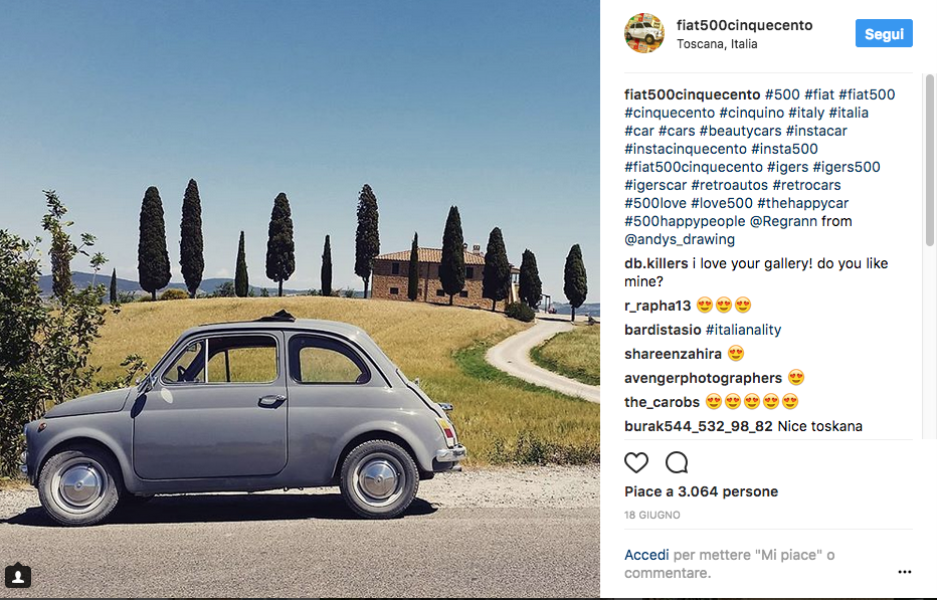
Task: Click Accedi to log in
Action: pyautogui.click(x=646, y=555)
